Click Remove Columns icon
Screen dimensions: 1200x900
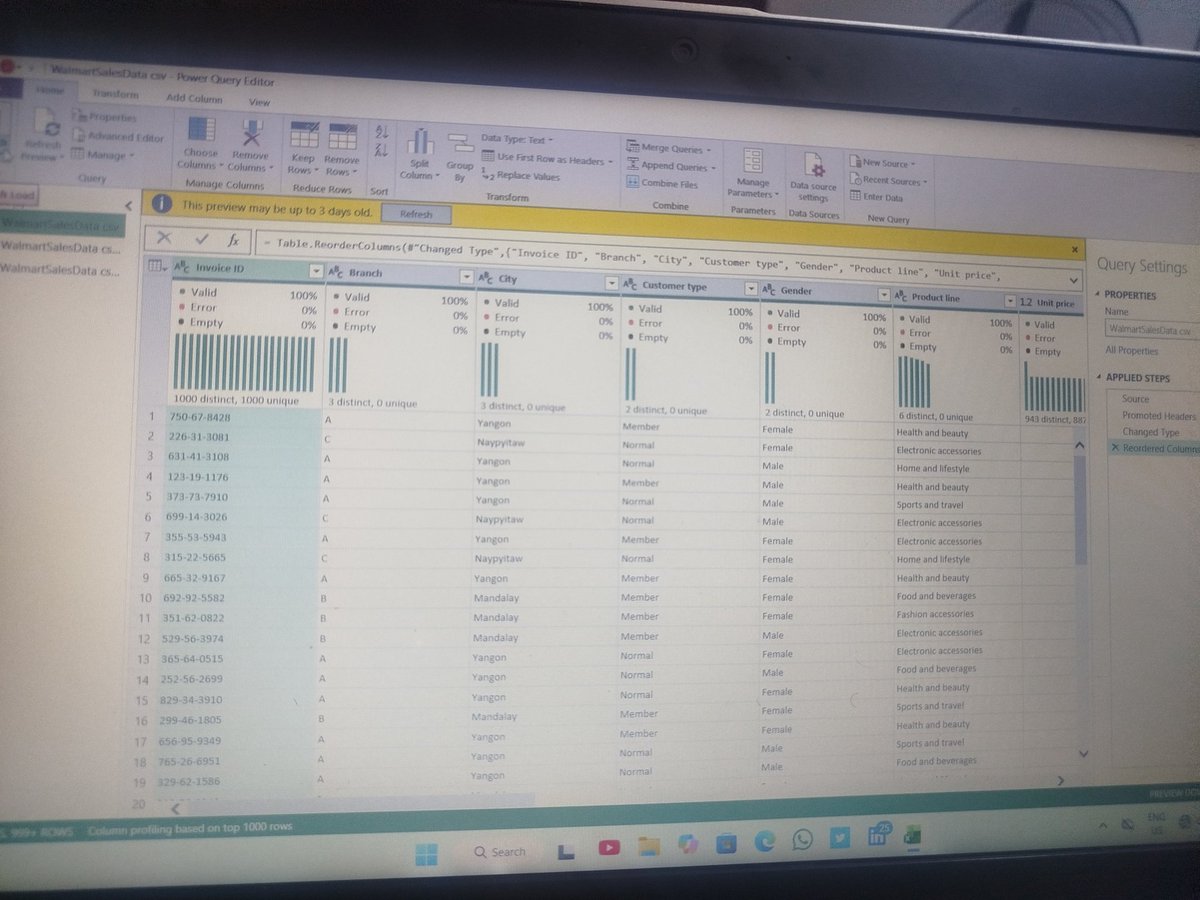252,131
